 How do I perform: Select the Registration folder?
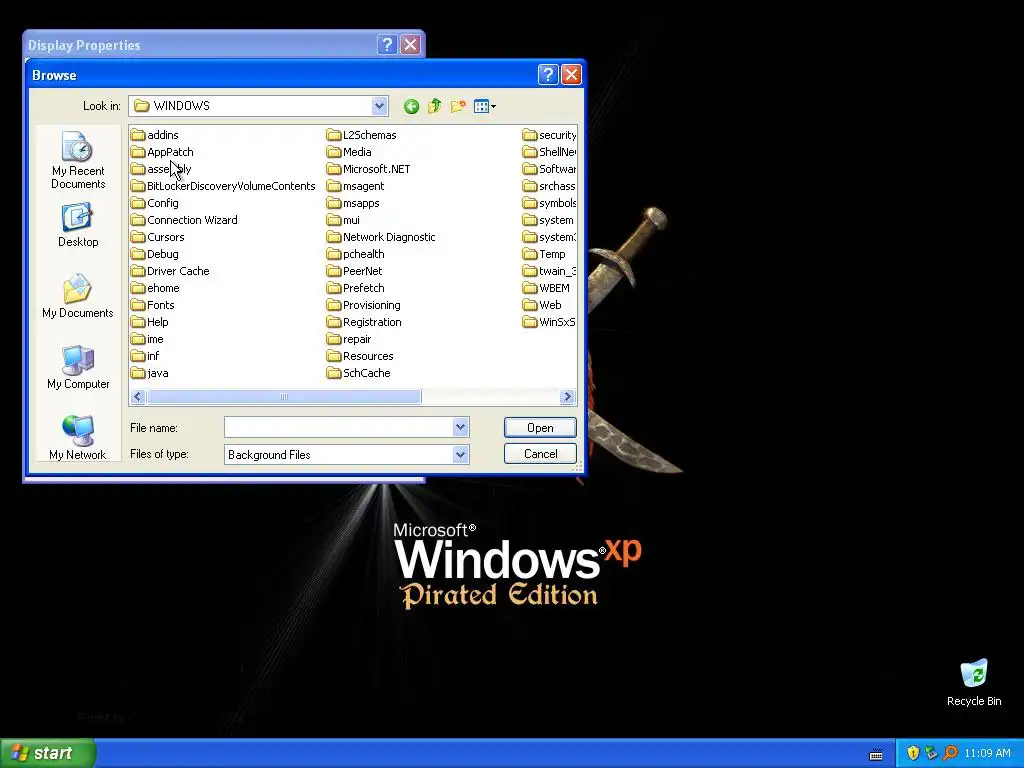[364, 322]
